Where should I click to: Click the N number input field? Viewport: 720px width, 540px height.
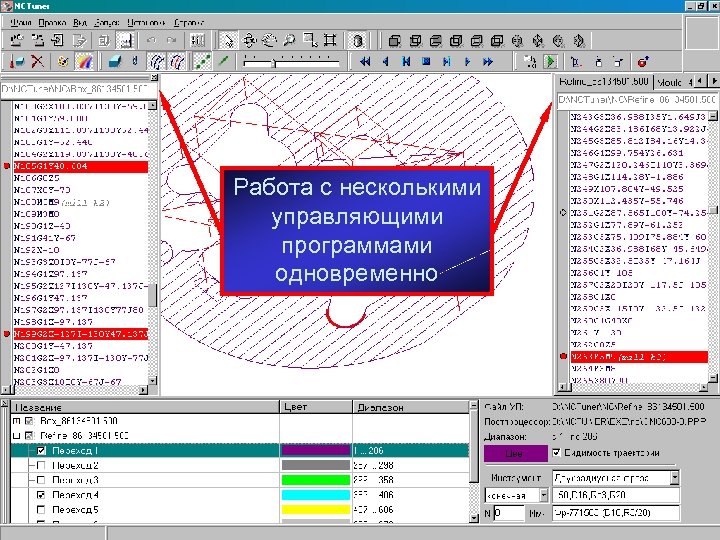(x=509, y=513)
